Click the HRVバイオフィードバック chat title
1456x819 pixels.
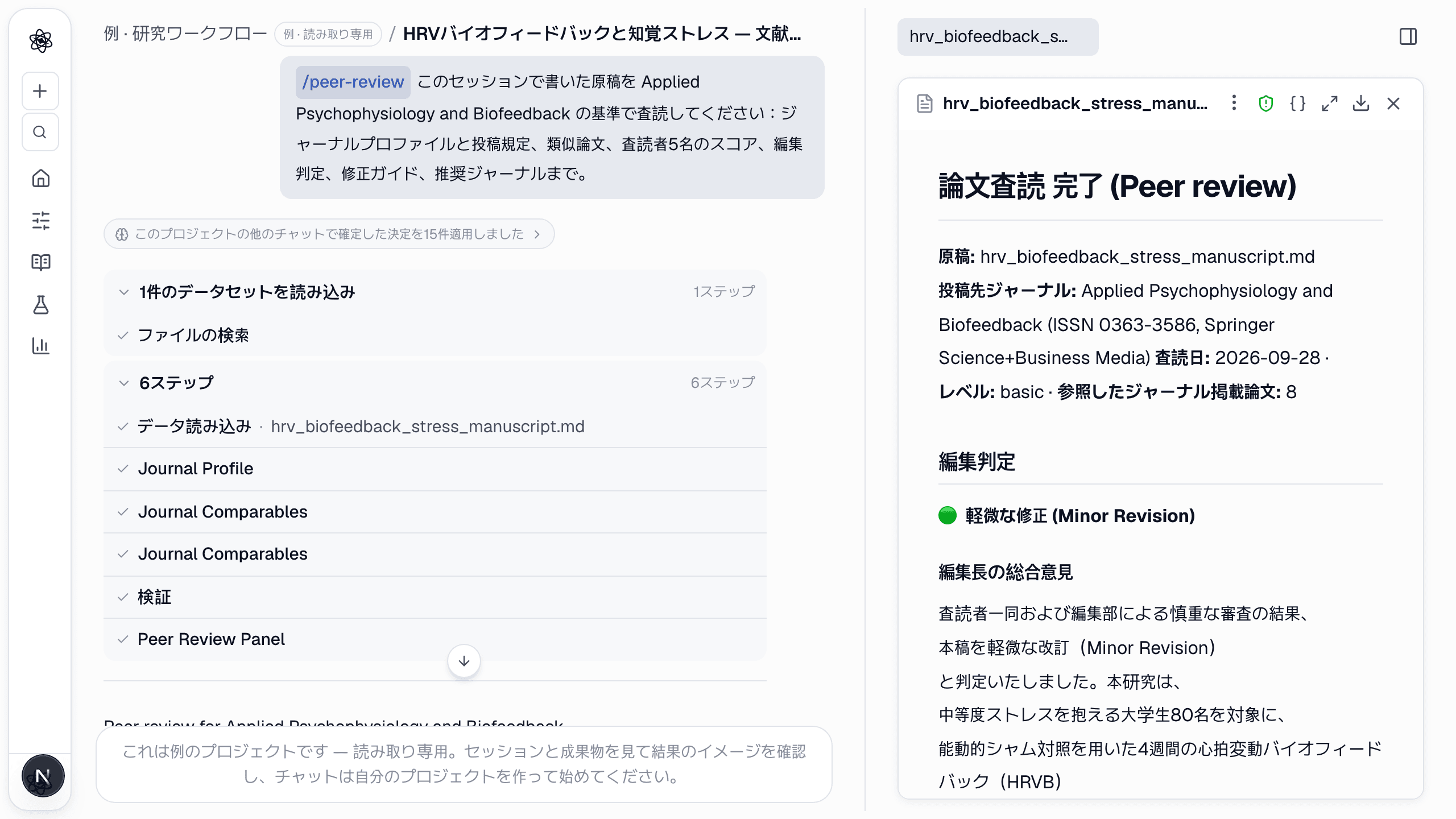coord(602,34)
